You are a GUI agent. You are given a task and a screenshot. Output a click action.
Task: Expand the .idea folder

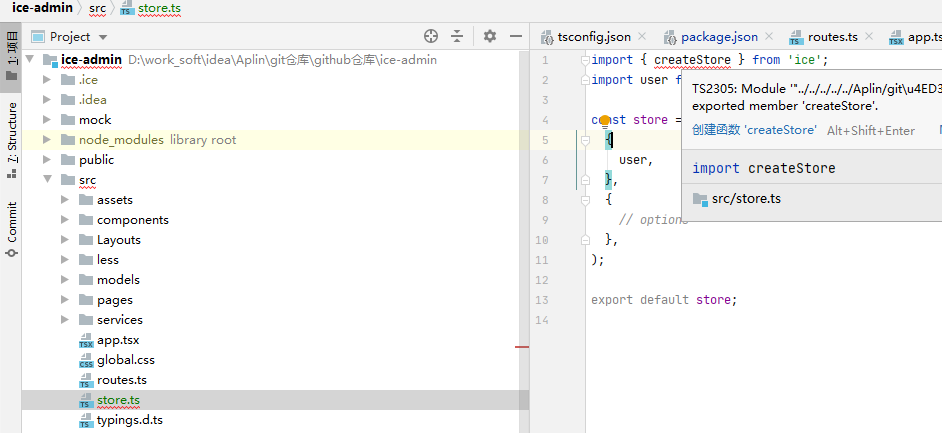(47, 100)
